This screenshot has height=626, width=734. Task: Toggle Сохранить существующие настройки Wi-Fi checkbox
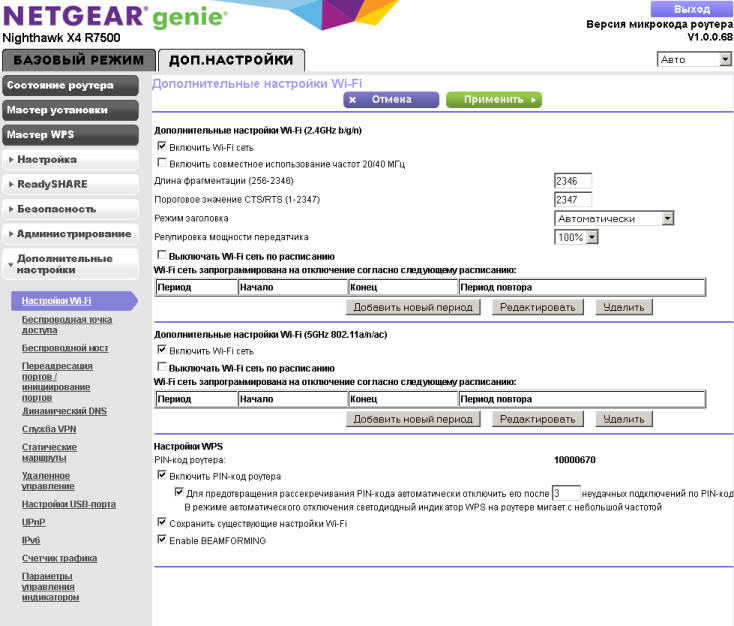(162, 522)
